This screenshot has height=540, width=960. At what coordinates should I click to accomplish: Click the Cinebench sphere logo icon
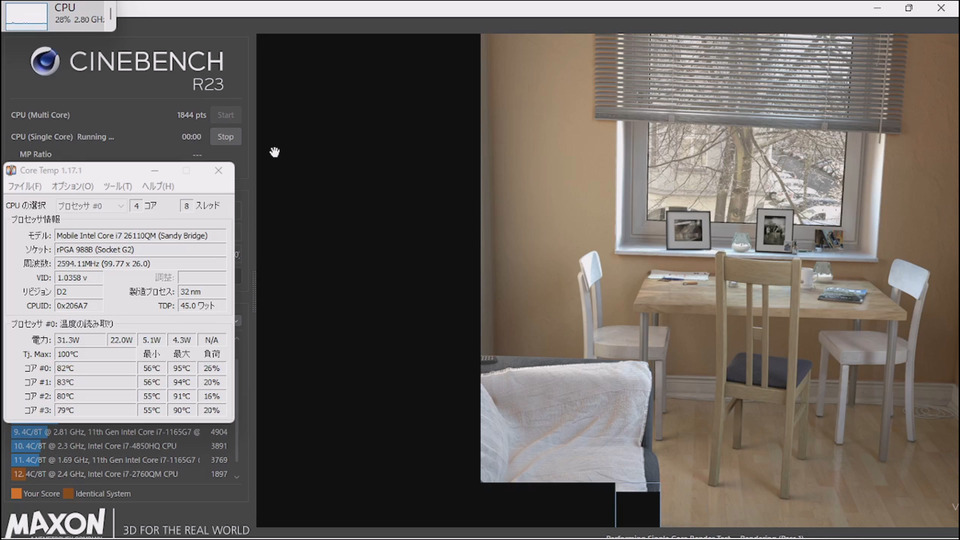click(x=45, y=61)
